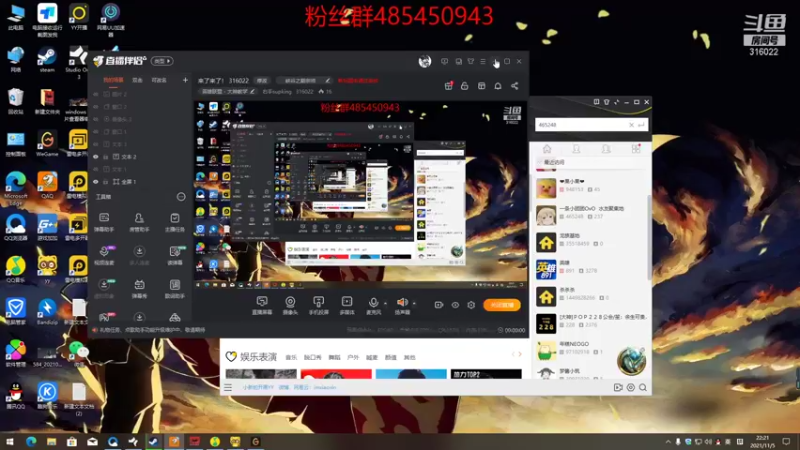
Task: Open the hamburger menu in 直播伴侣 title bar
Action: [x=483, y=61]
